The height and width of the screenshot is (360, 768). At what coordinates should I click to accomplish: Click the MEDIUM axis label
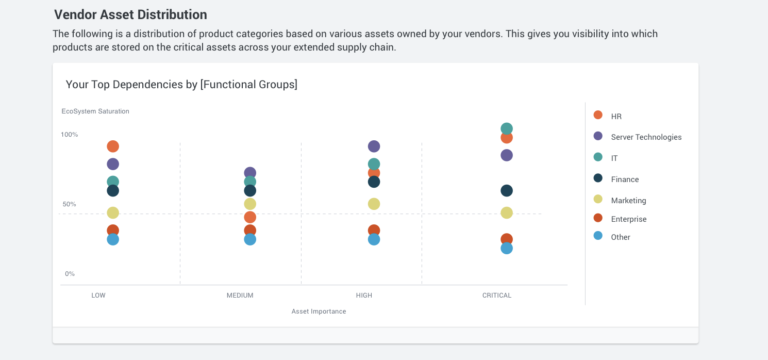coord(240,295)
